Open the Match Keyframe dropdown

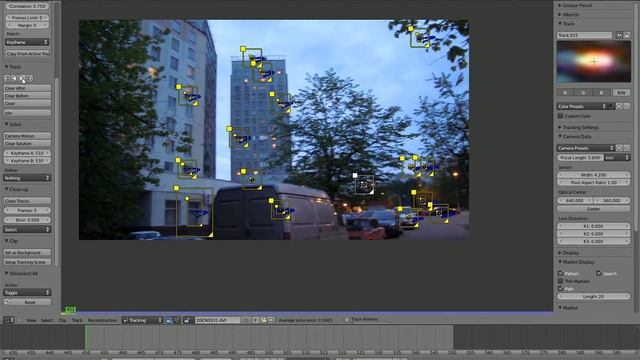[27, 42]
